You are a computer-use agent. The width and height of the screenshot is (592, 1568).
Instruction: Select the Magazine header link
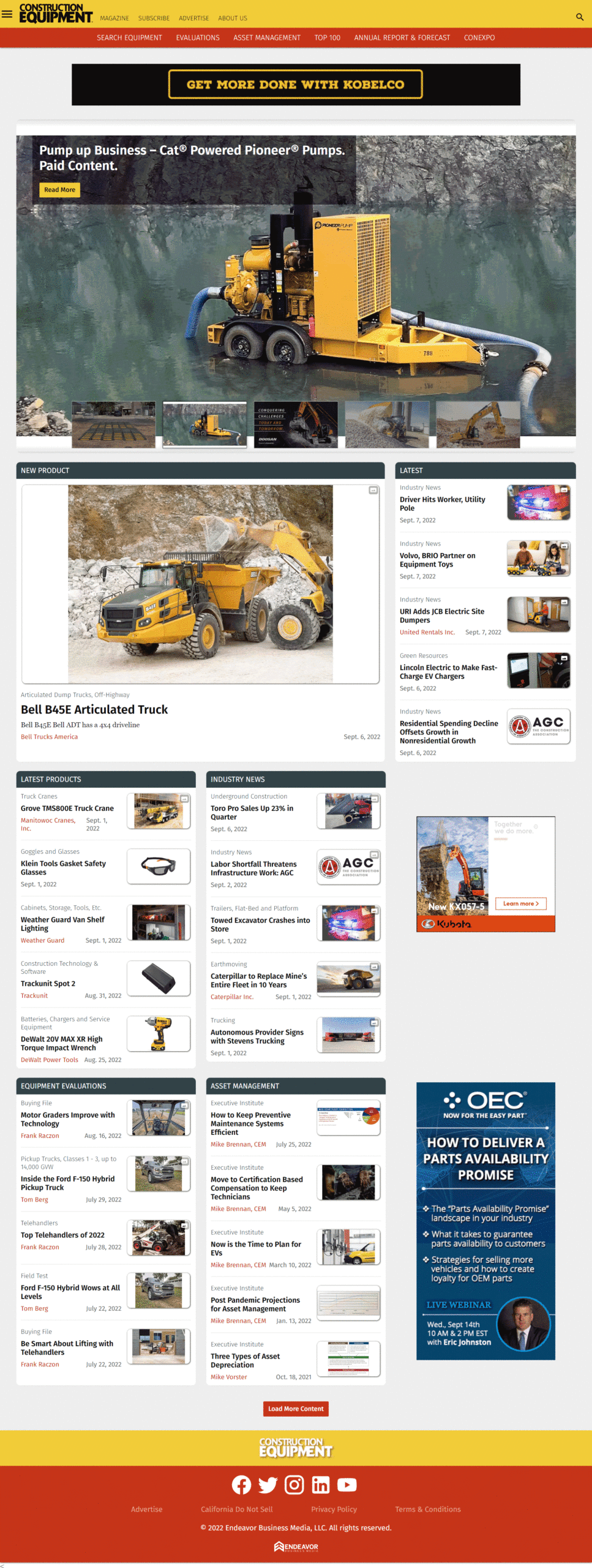point(114,18)
